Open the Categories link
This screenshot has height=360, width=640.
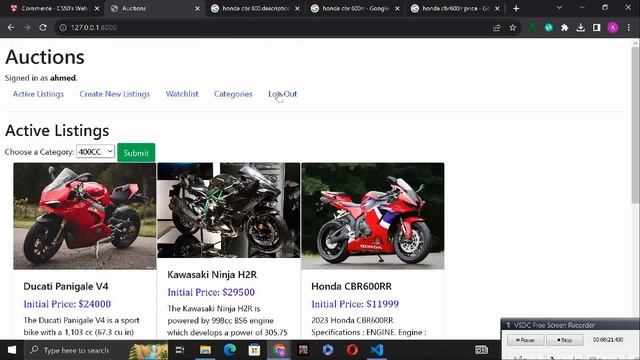pos(233,94)
